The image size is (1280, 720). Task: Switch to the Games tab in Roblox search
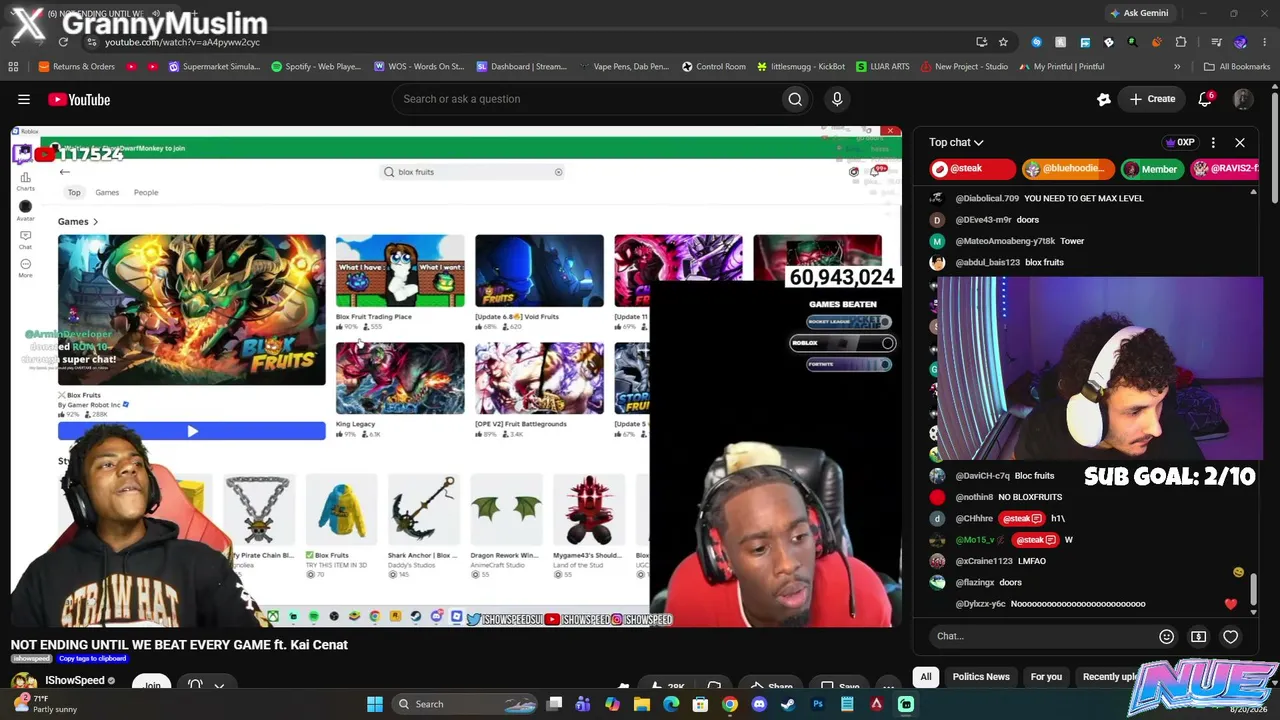point(107,193)
